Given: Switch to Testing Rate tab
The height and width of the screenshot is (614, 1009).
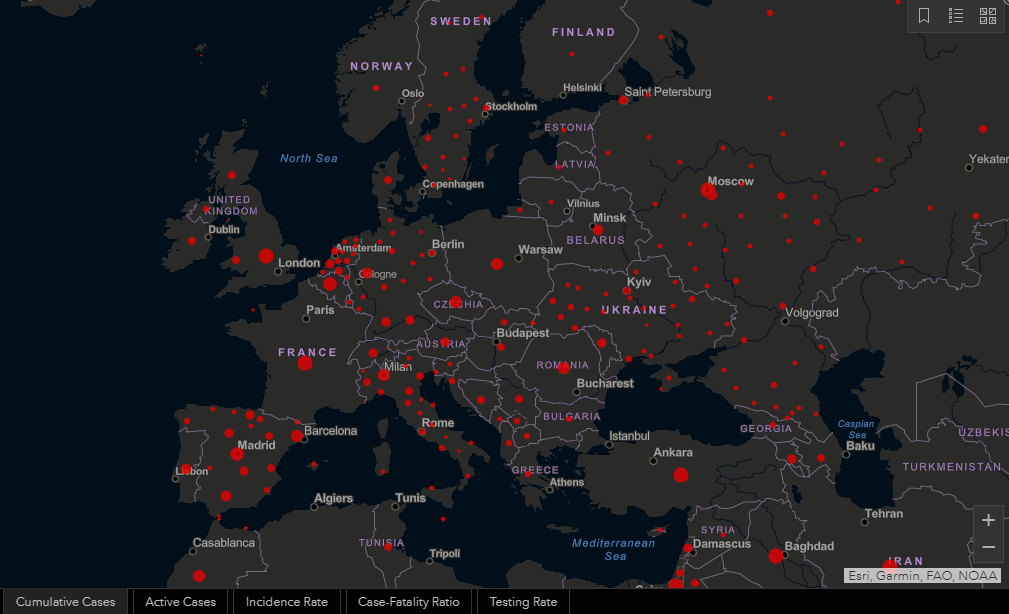Looking at the screenshot, I should 523,602.
